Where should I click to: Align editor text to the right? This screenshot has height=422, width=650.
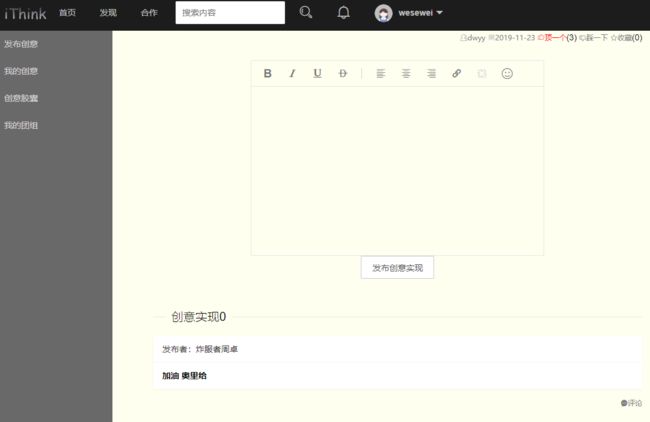point(431,73)
